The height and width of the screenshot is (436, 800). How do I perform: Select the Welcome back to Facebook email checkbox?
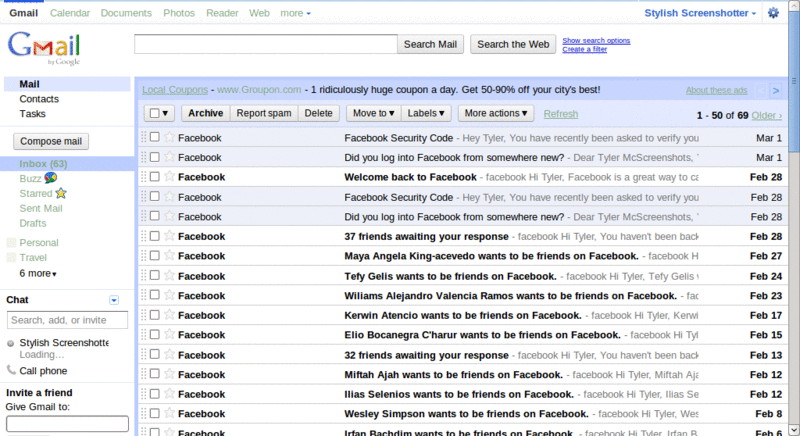pos(155,176)
